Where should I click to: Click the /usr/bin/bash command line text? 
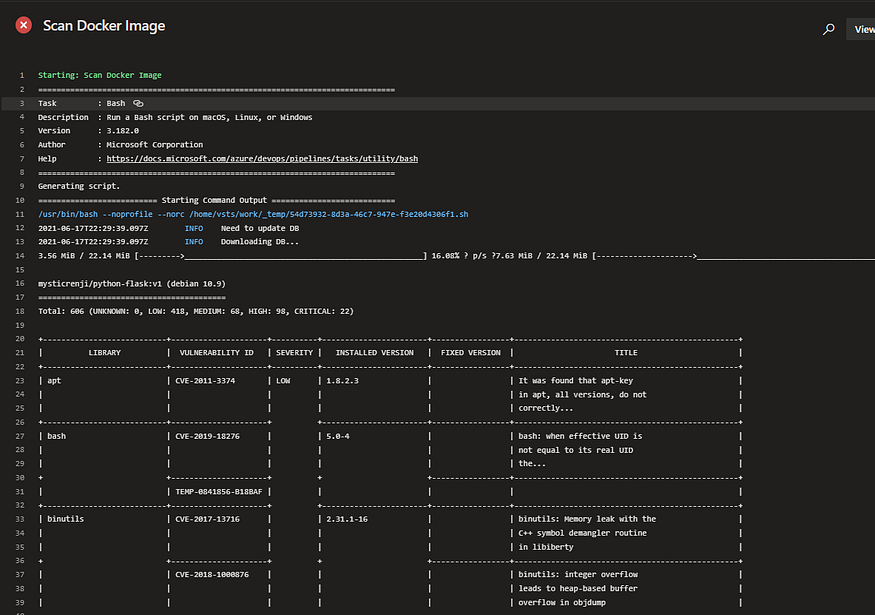pyautogui.click(x=252, y=214)
